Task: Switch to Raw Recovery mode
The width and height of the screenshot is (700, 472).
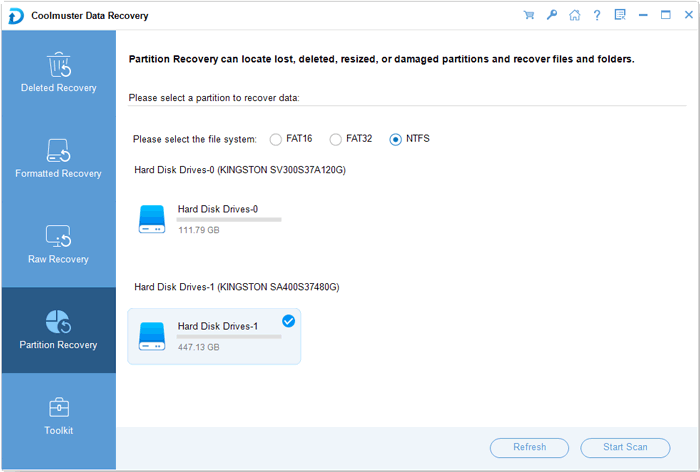Action: [58, 245]
